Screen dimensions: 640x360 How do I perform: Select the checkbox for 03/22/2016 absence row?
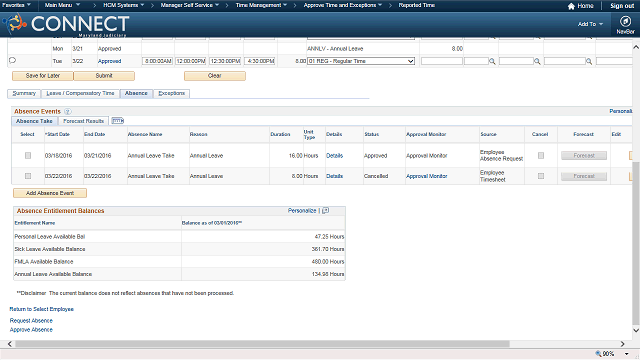tap(28, 176)
